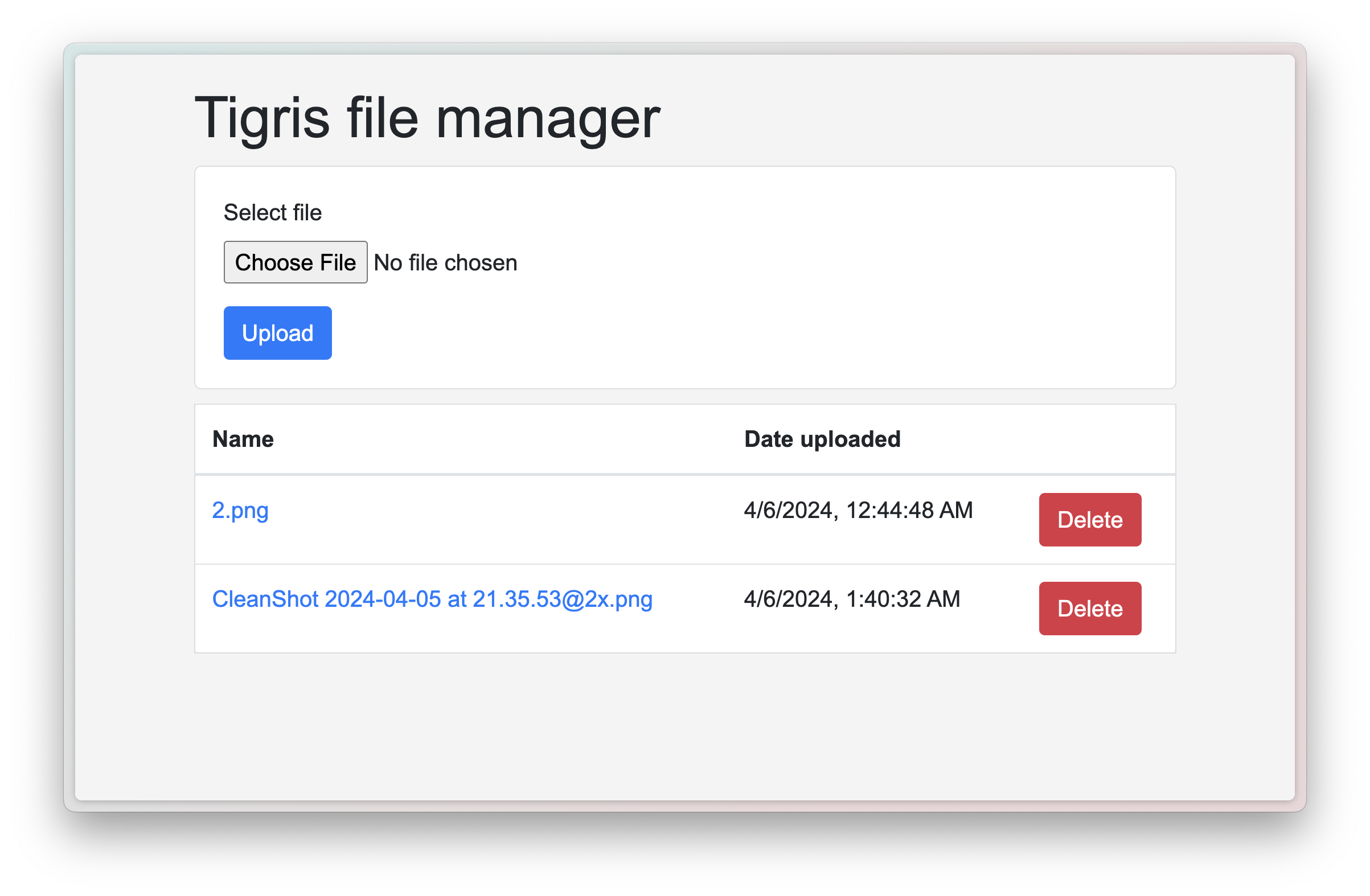The width and height of the screenshot is (1370, 896).
Task: Click the 'Select file' label
Action: (272, 212)
